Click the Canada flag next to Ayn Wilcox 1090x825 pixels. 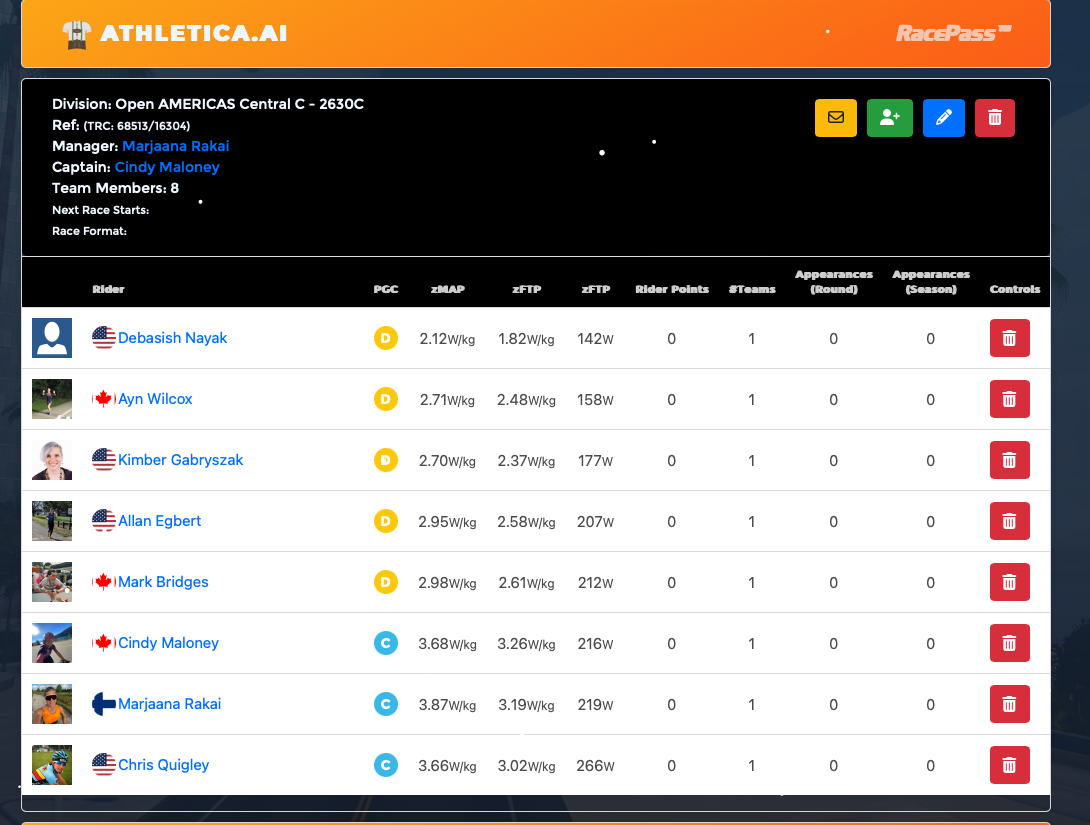[104, 399]
